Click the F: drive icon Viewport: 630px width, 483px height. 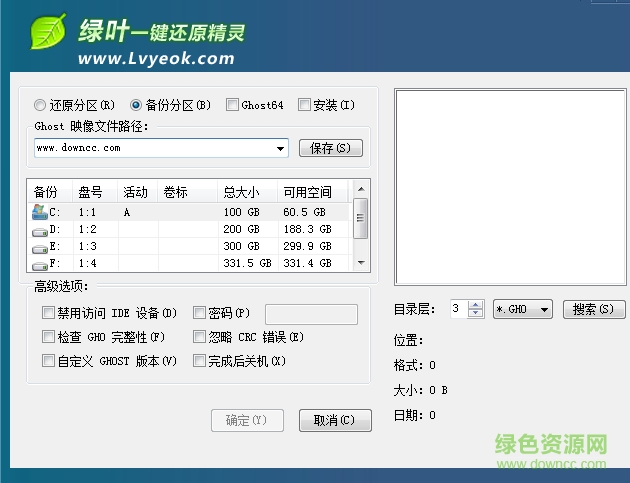pyautogui.click(x=40, y=266)
